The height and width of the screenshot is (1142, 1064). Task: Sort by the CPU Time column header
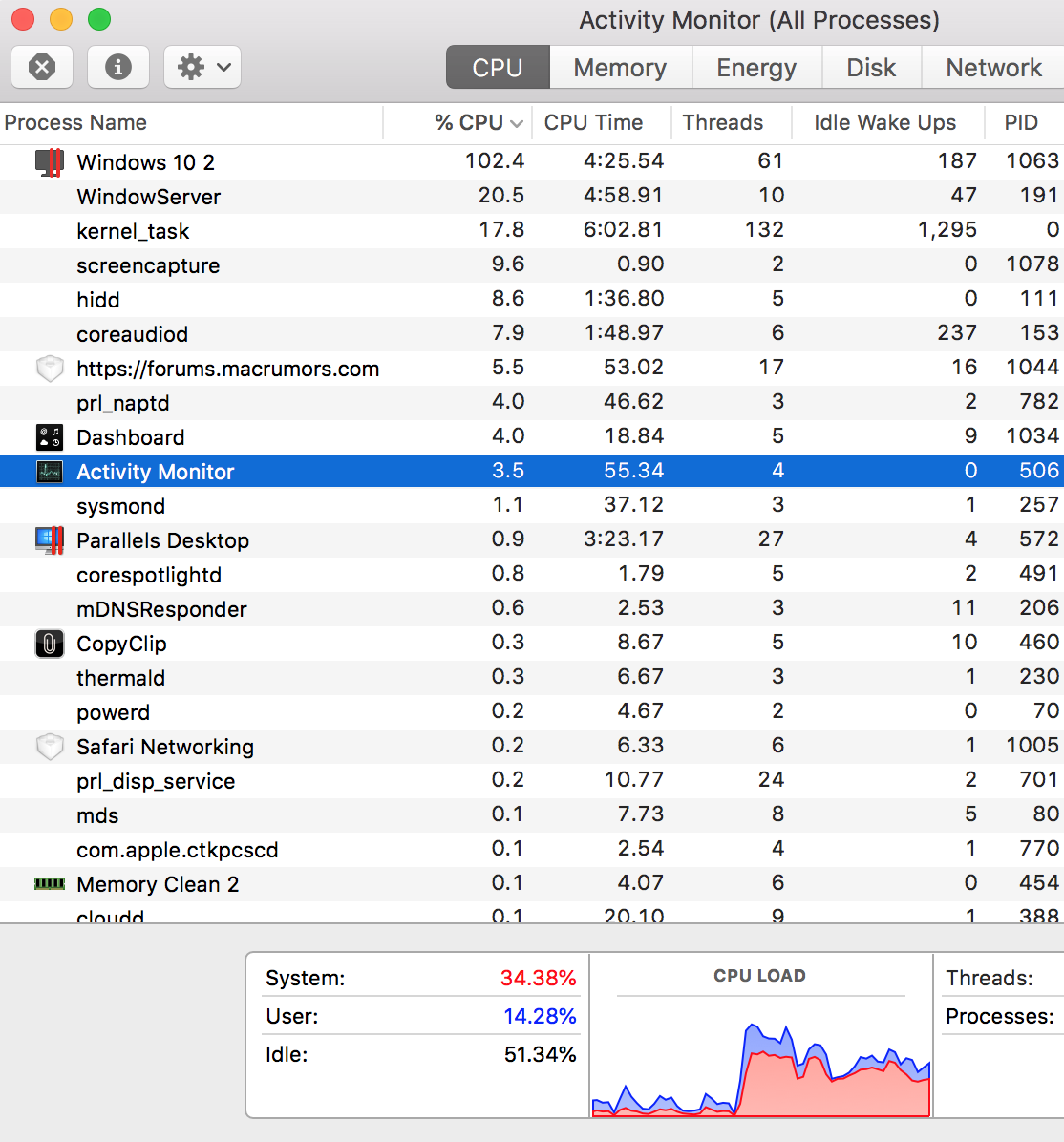point(601,122)
